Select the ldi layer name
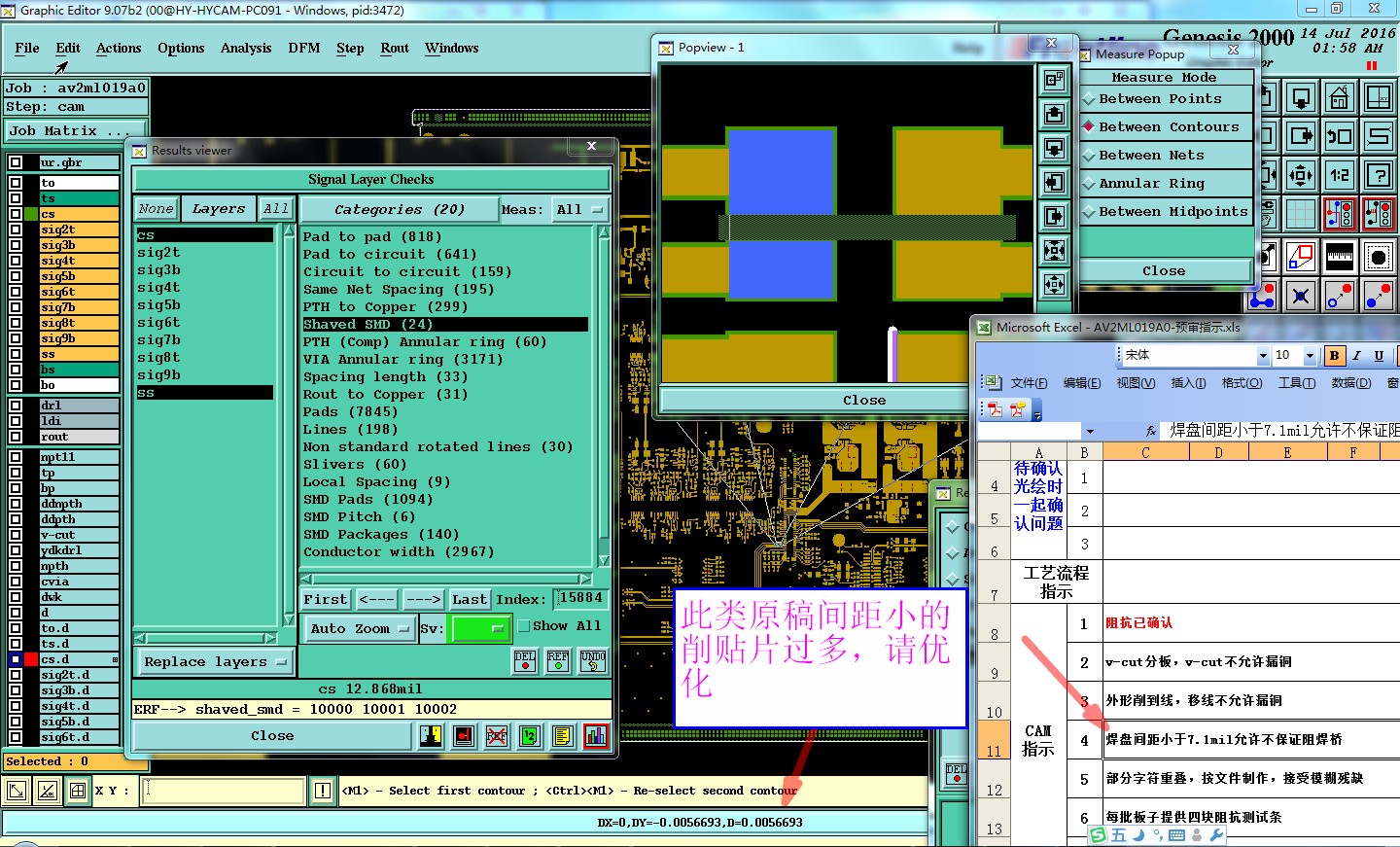Viewport: 1400px width, 847px height. click(79, 421)
